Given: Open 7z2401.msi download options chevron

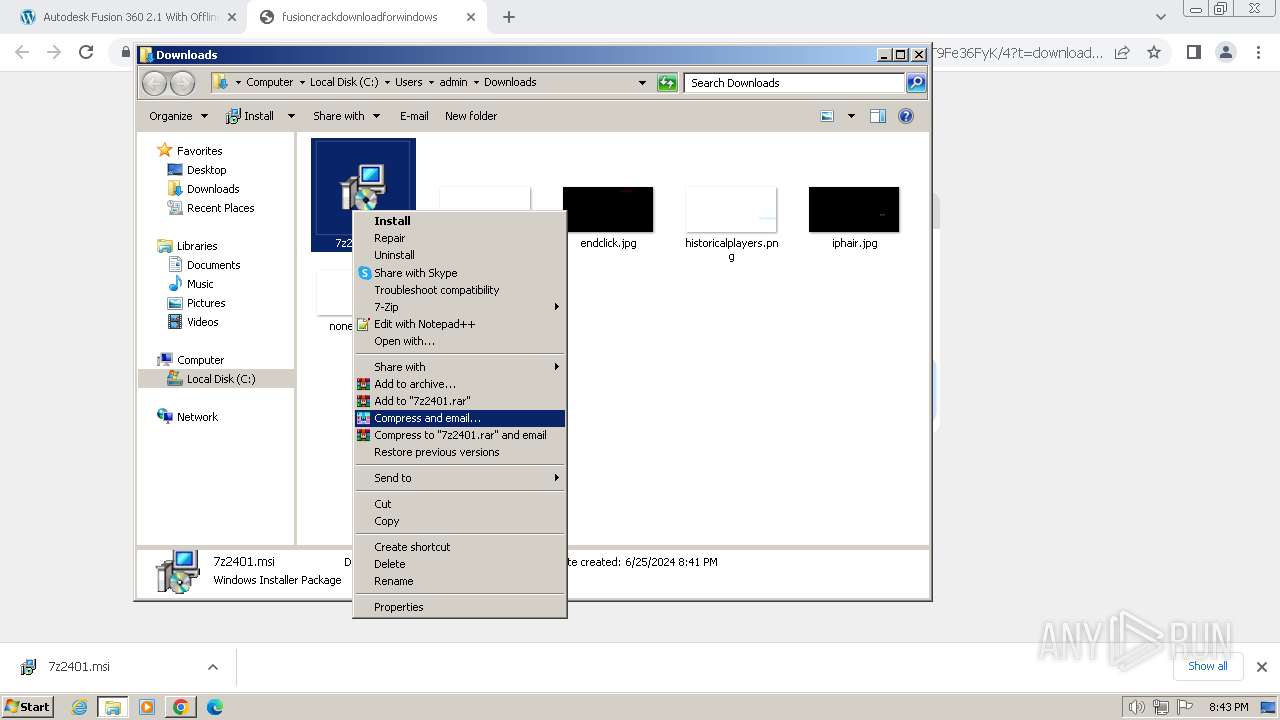Looking at the screenshot, I should tap(212, 667).
